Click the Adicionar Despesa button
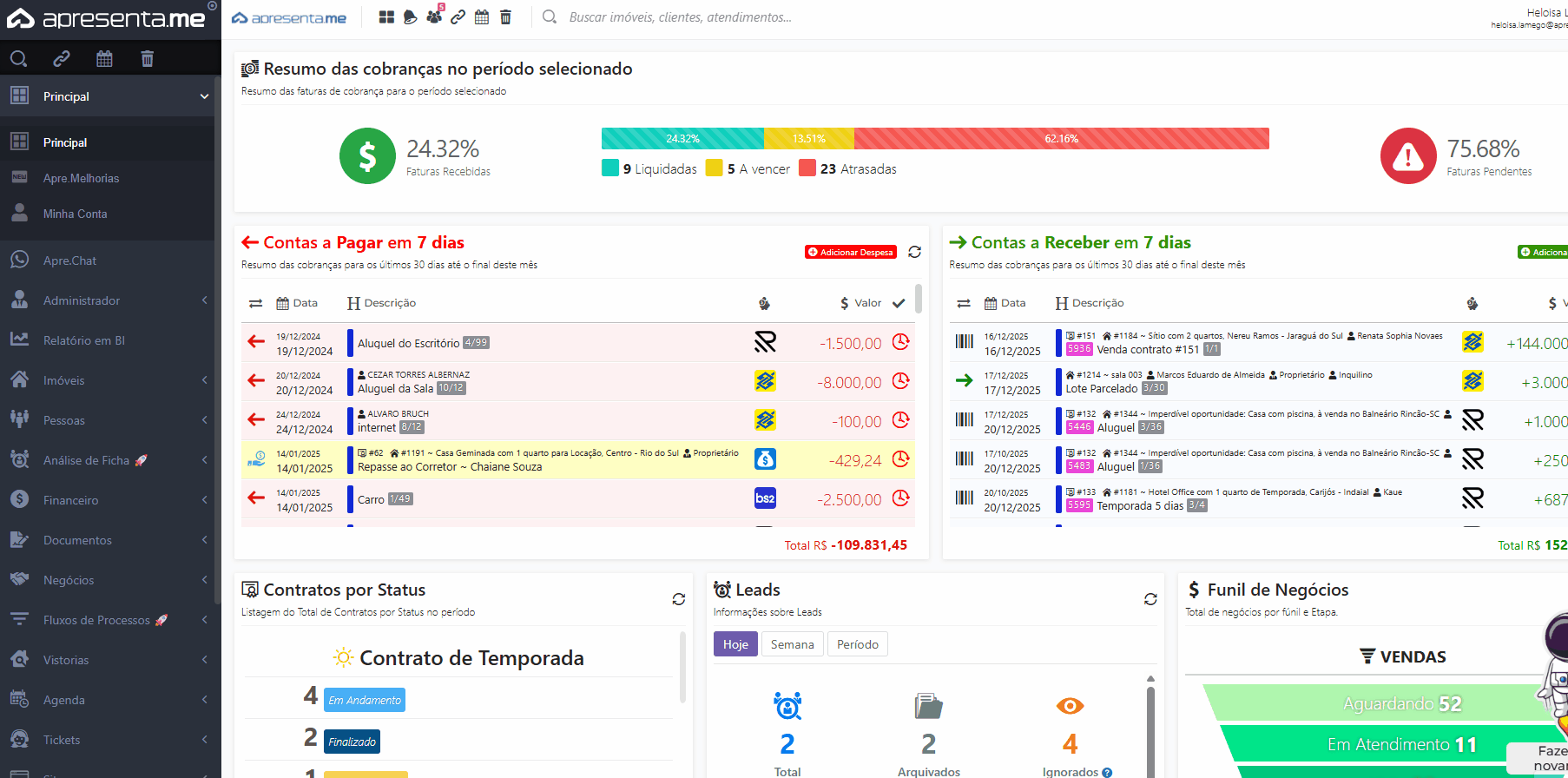This screenshot has height=778, width=1568. click(x=851, y=252)
